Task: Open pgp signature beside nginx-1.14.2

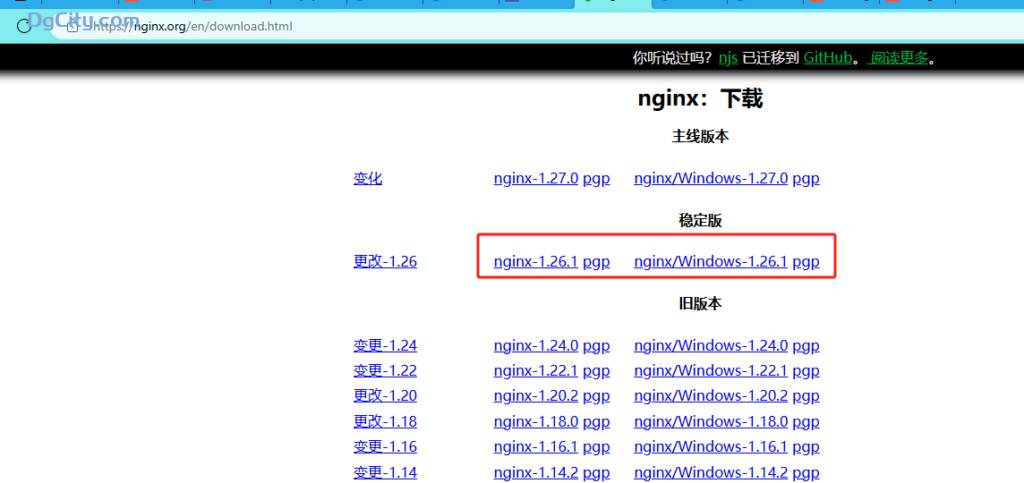Action: click(596, 473)
